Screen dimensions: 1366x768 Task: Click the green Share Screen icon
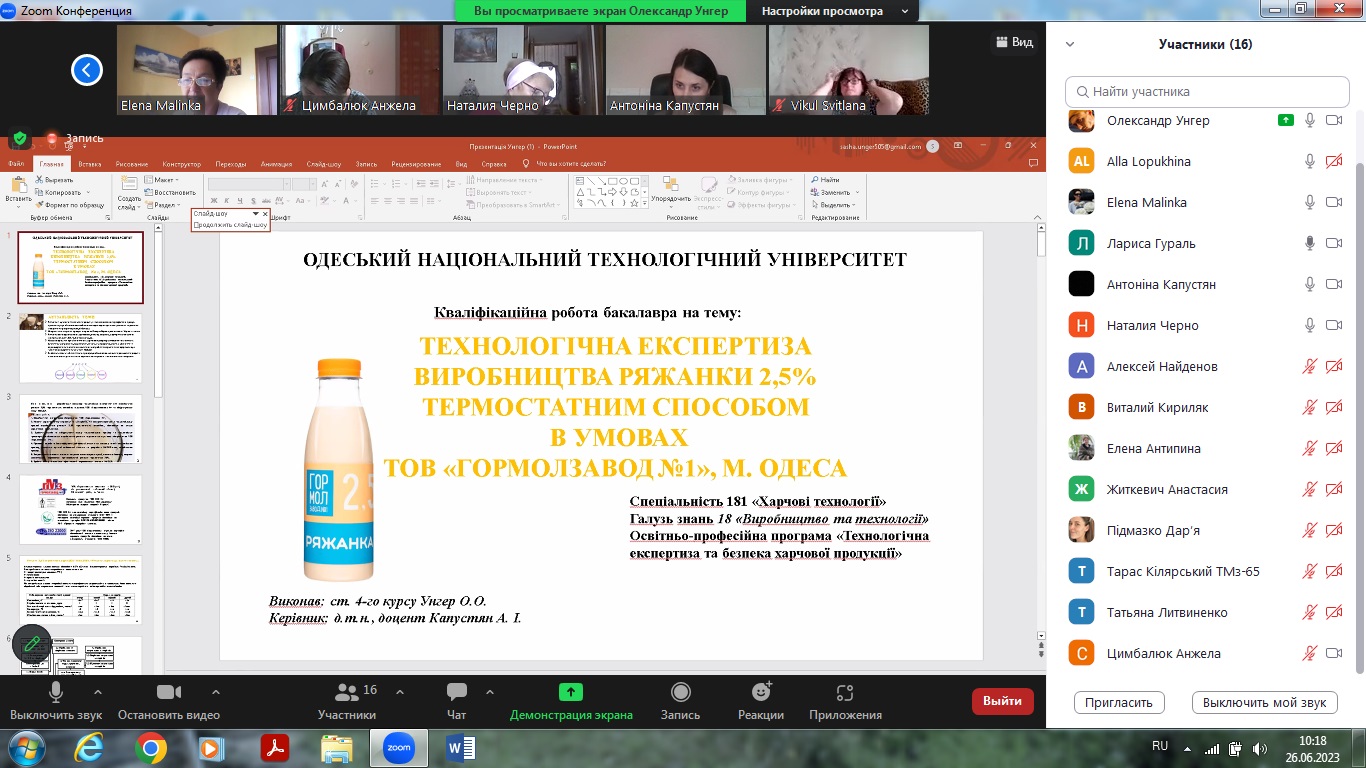tap(571, 692)
